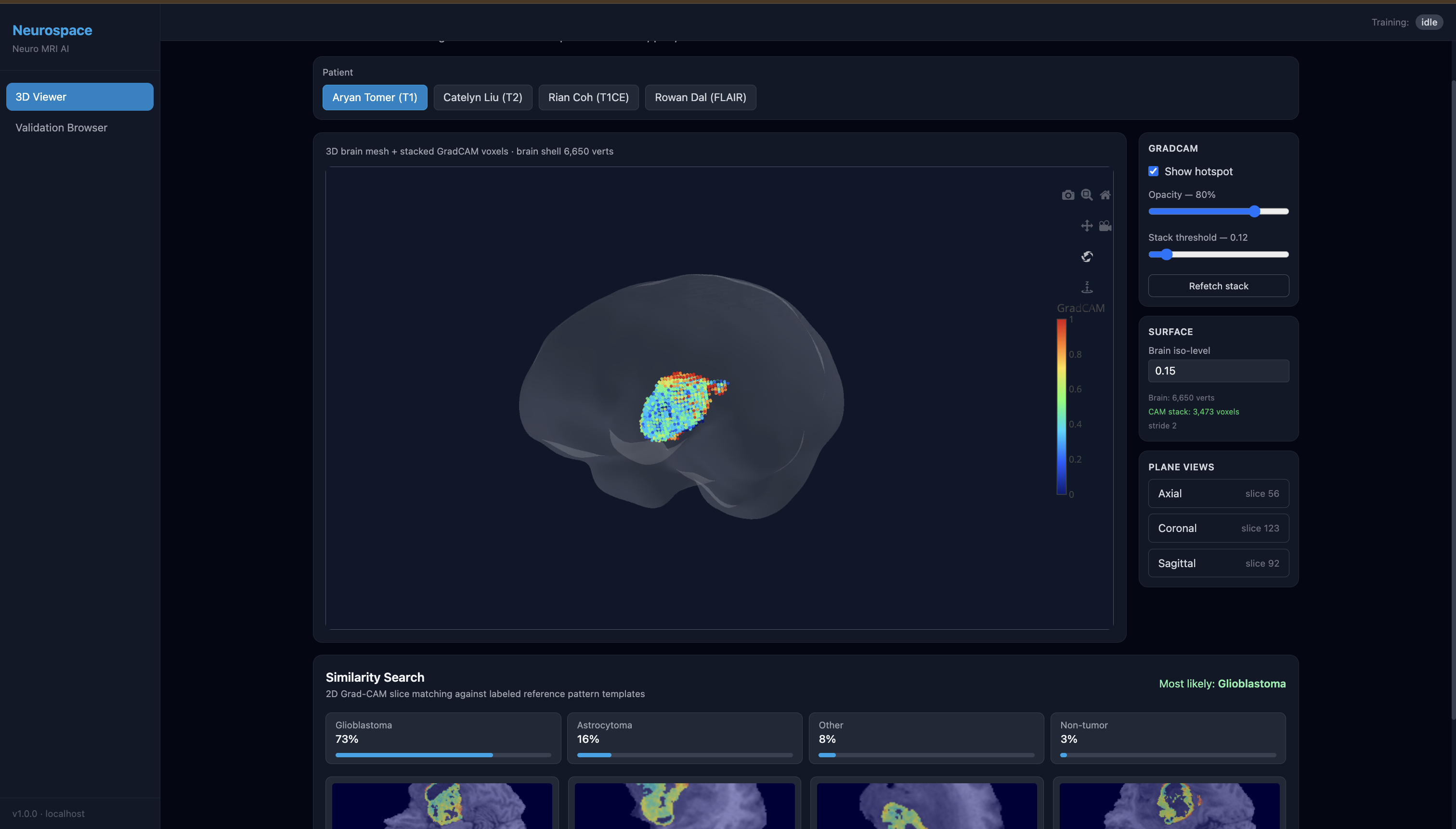This screenshot has height=829, width=1456.
Task: Switch to the 3D Viewer sidebar item
Action: [80, 97]
